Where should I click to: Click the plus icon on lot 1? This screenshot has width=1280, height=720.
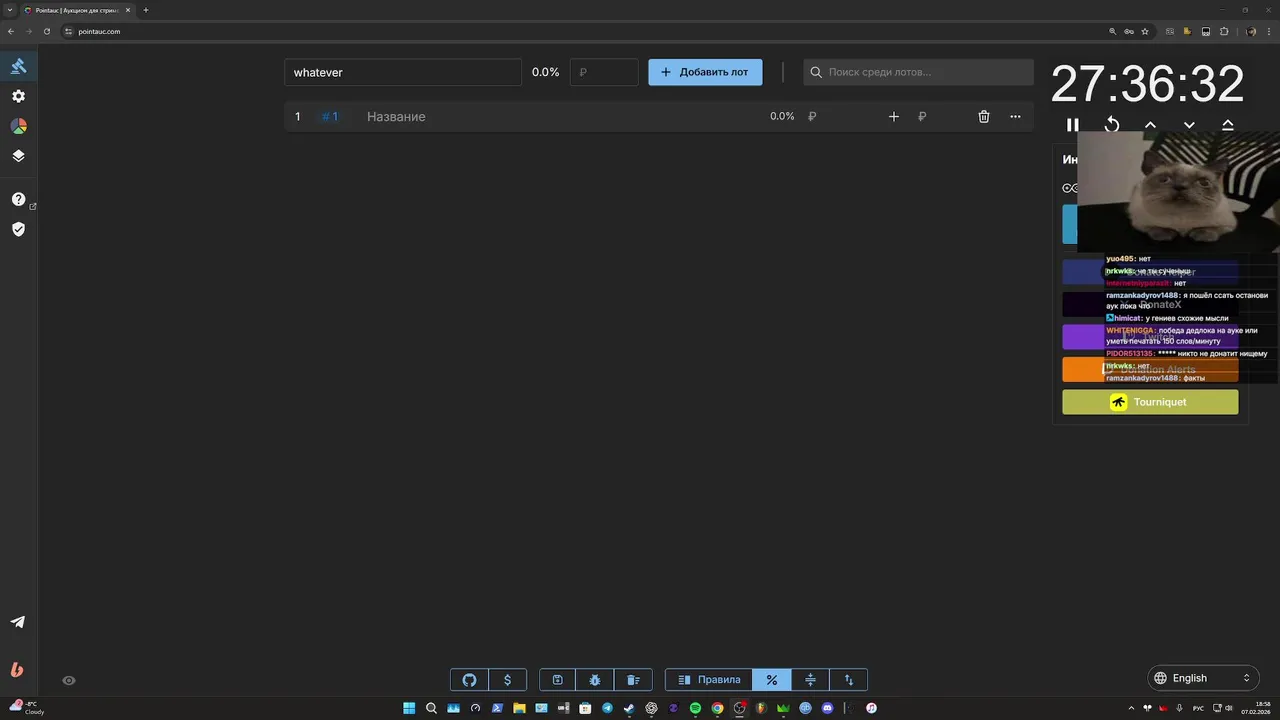pos(894,117)
